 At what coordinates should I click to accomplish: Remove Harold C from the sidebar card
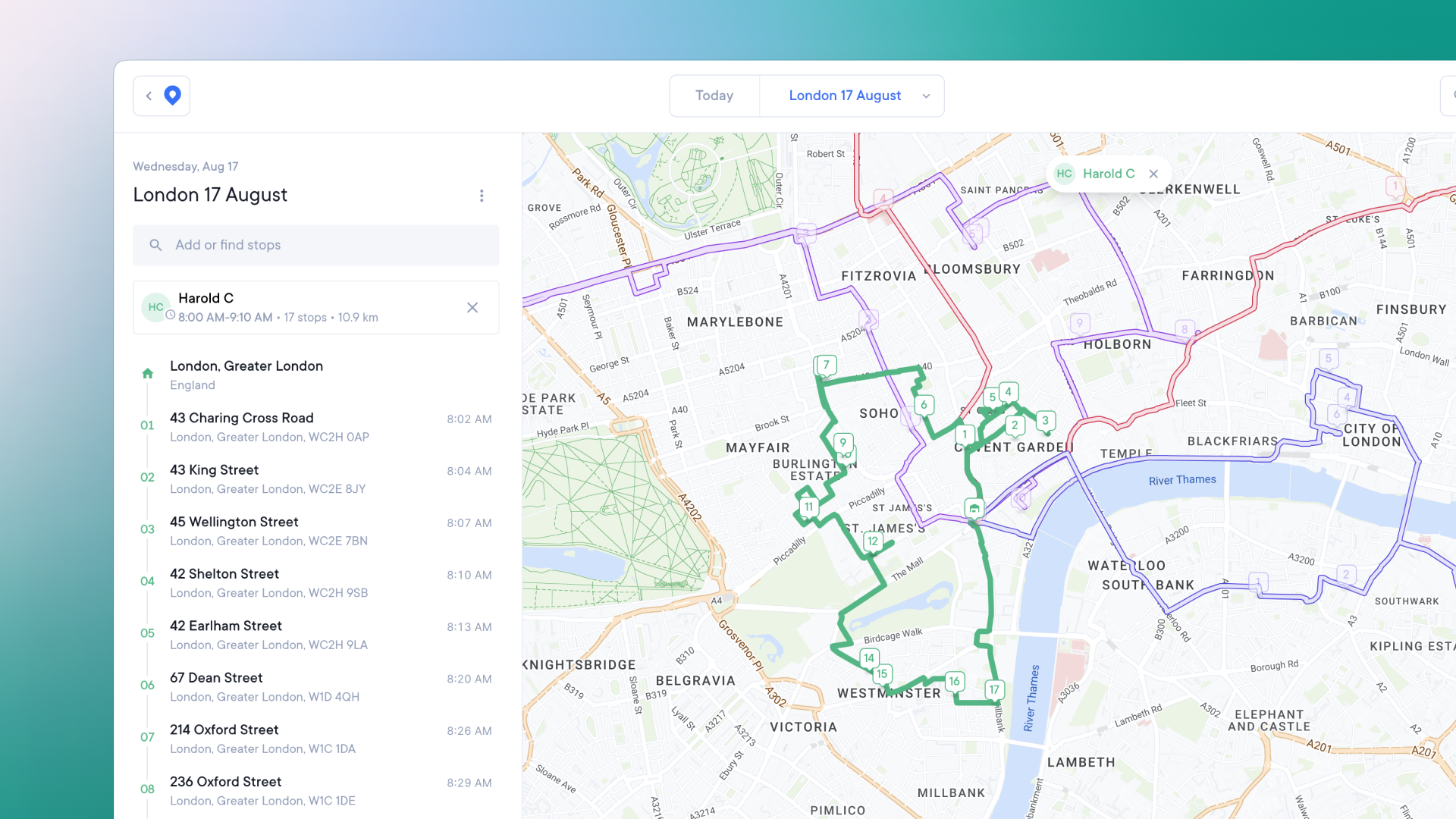point(472,307)
